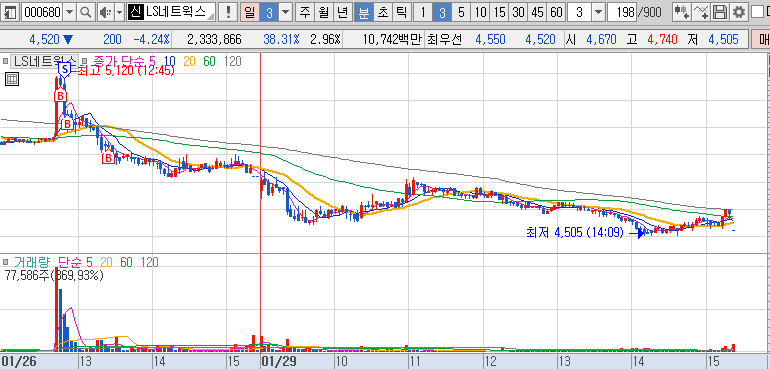The image size is (770, 369).
Task: Click the 최우선 quote label
Action: 445,40
